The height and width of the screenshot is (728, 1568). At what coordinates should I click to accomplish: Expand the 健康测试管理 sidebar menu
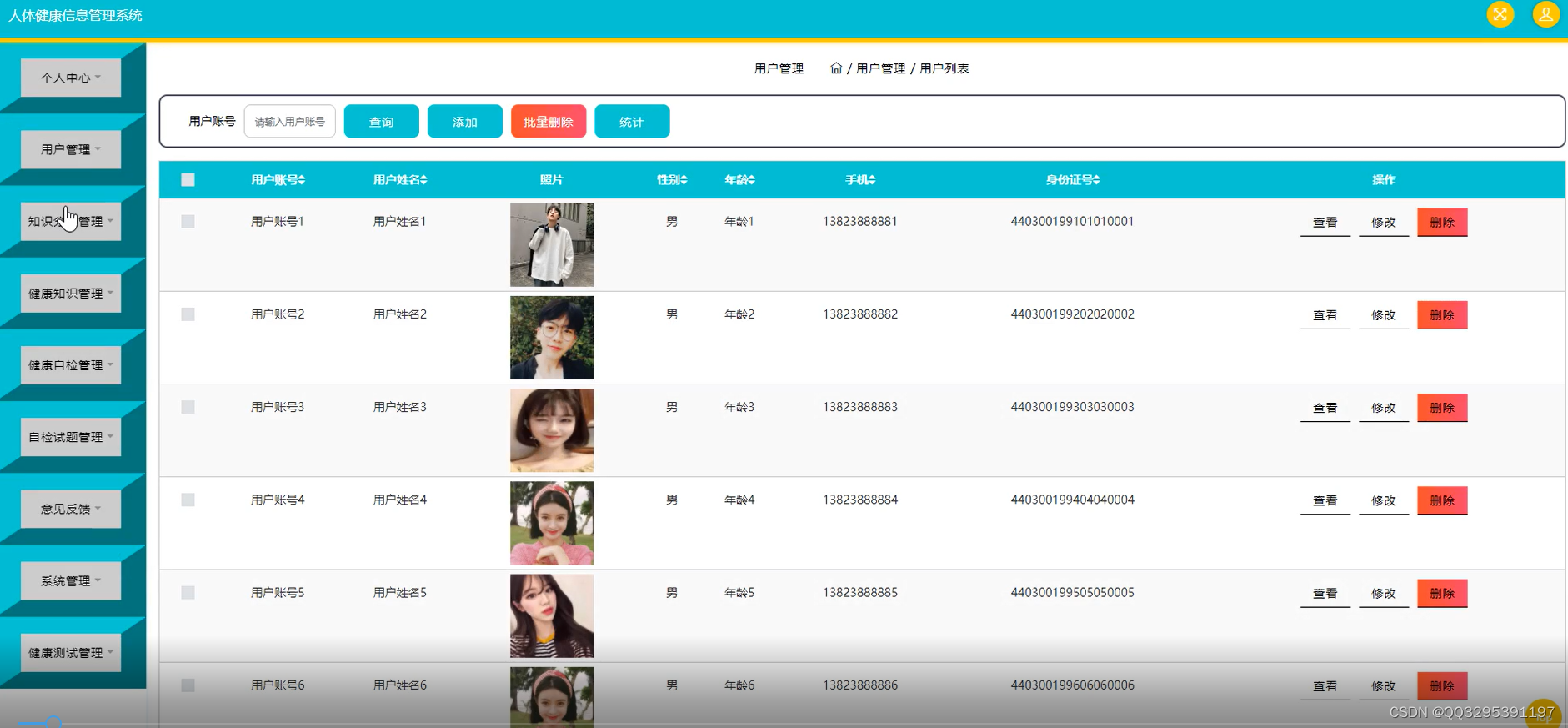point(71,652)
